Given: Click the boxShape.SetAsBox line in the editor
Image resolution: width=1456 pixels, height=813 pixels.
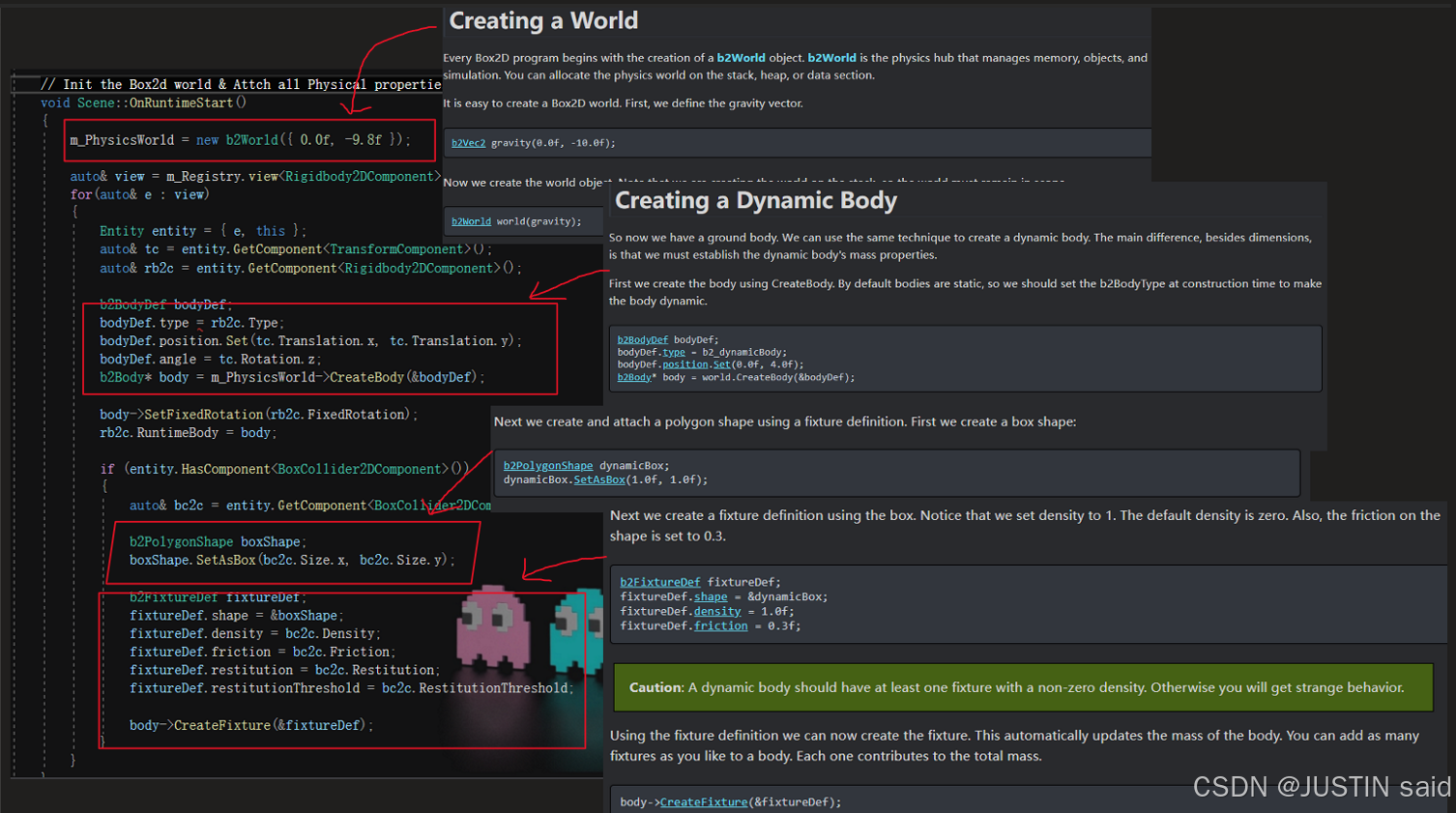Looking at the screenshot, I should click(x=290, y=561).
